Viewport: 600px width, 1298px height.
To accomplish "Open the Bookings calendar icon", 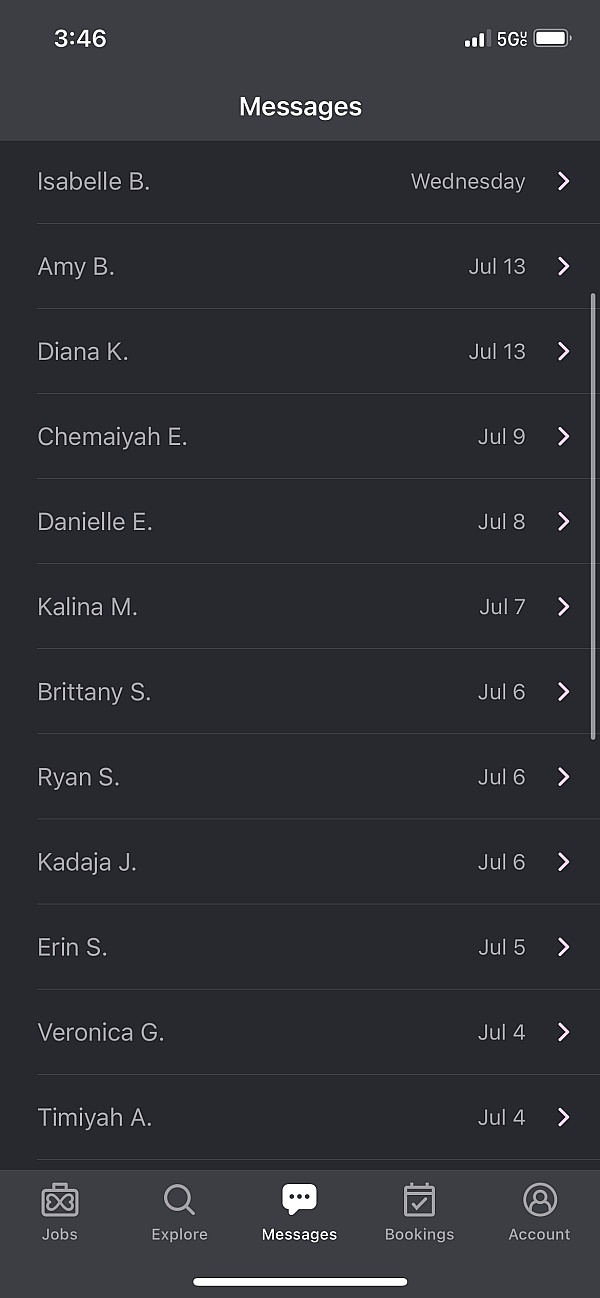I will pyautogui.click(x=419, y=1200).
